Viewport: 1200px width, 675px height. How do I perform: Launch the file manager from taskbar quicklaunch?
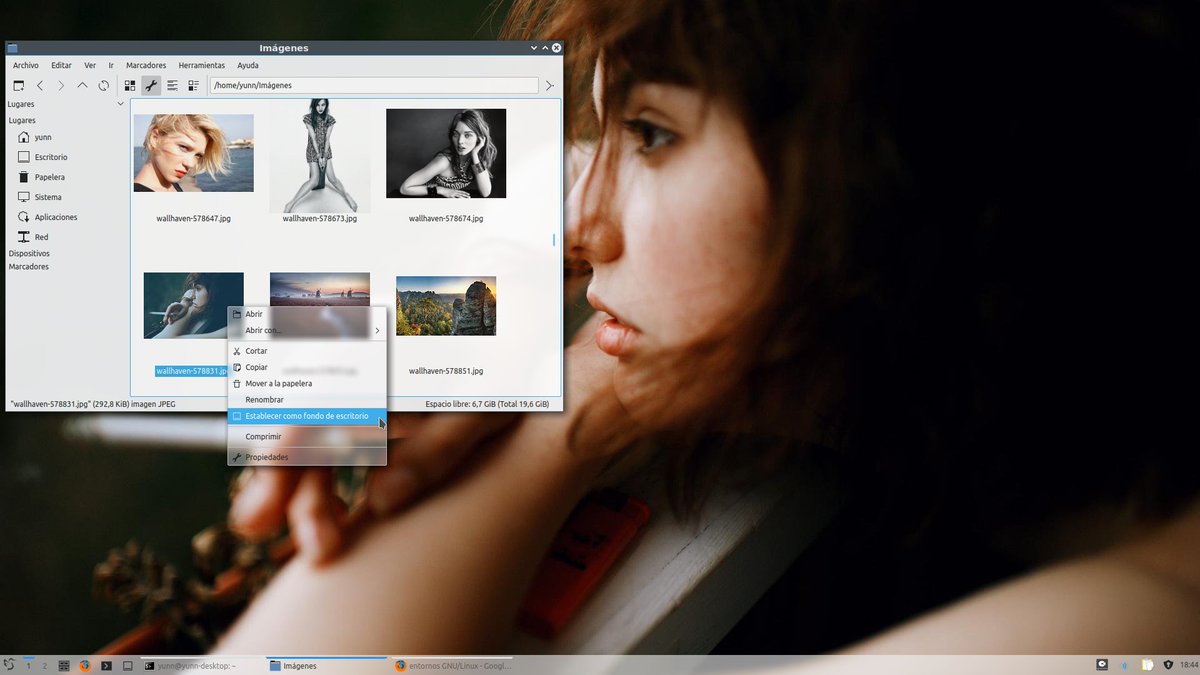64,665
